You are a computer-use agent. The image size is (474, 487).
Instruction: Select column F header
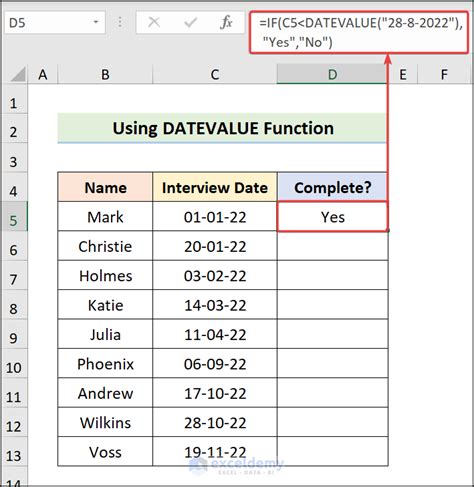444,74
